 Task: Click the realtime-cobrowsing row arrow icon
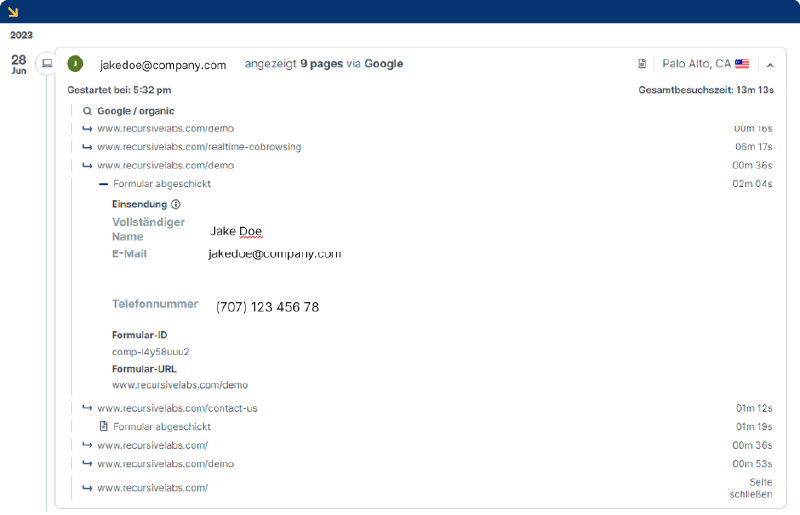tap(87, 147)
